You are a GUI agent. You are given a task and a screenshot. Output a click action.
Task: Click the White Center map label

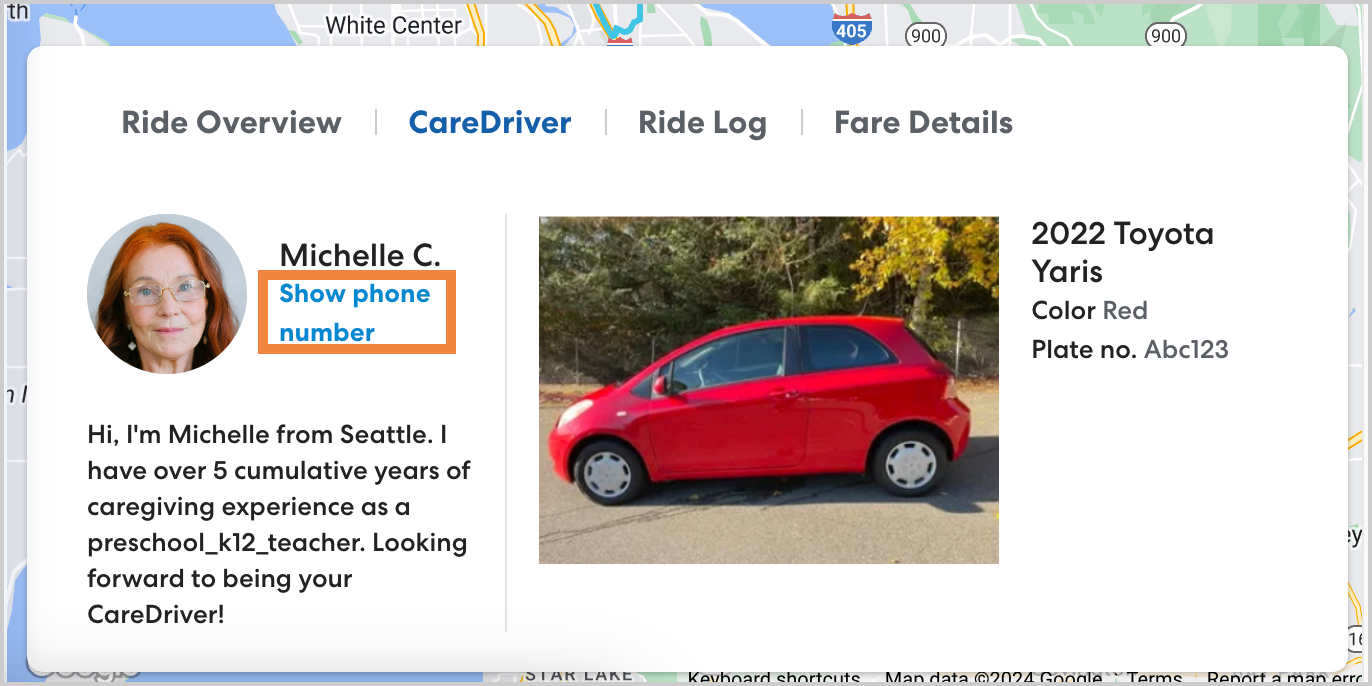point(394,26)
